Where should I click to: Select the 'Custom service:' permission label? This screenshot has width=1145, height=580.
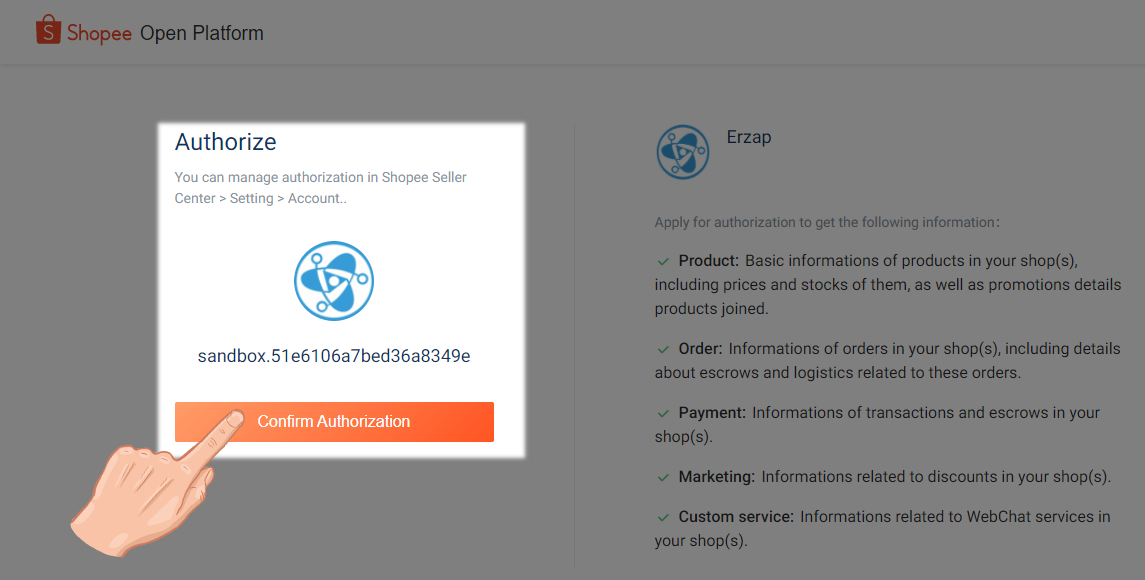pyautogui.click(x=736, y=516)
